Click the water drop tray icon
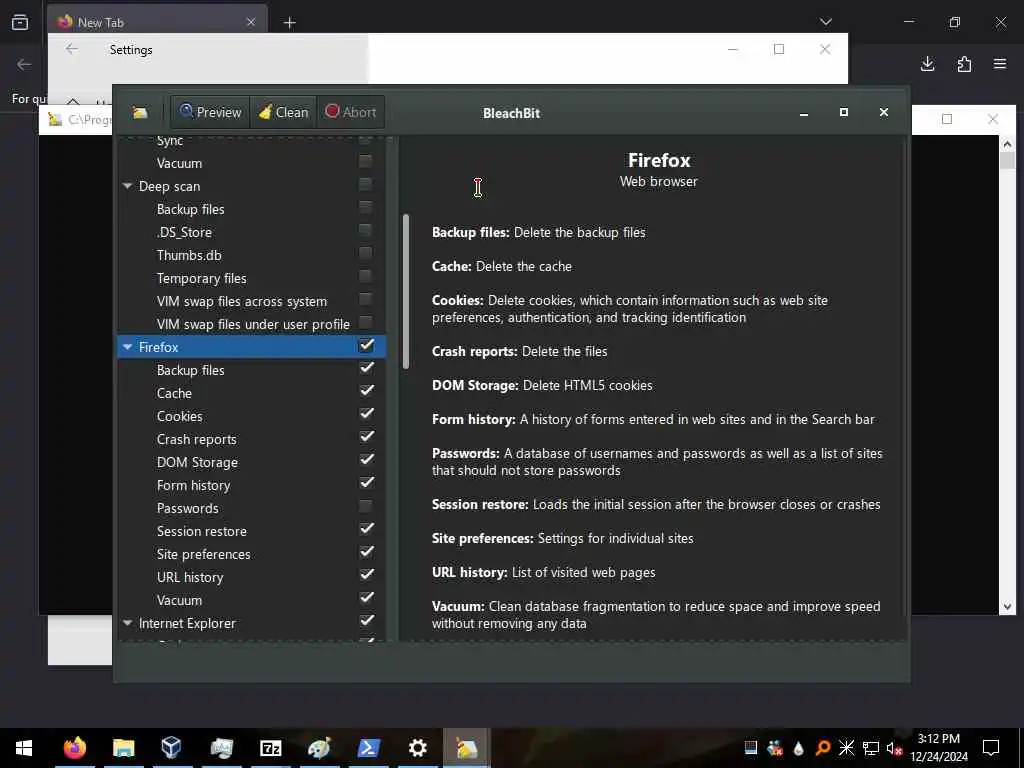The height and width of the screenshot is (768, 1024). [799, 748]
